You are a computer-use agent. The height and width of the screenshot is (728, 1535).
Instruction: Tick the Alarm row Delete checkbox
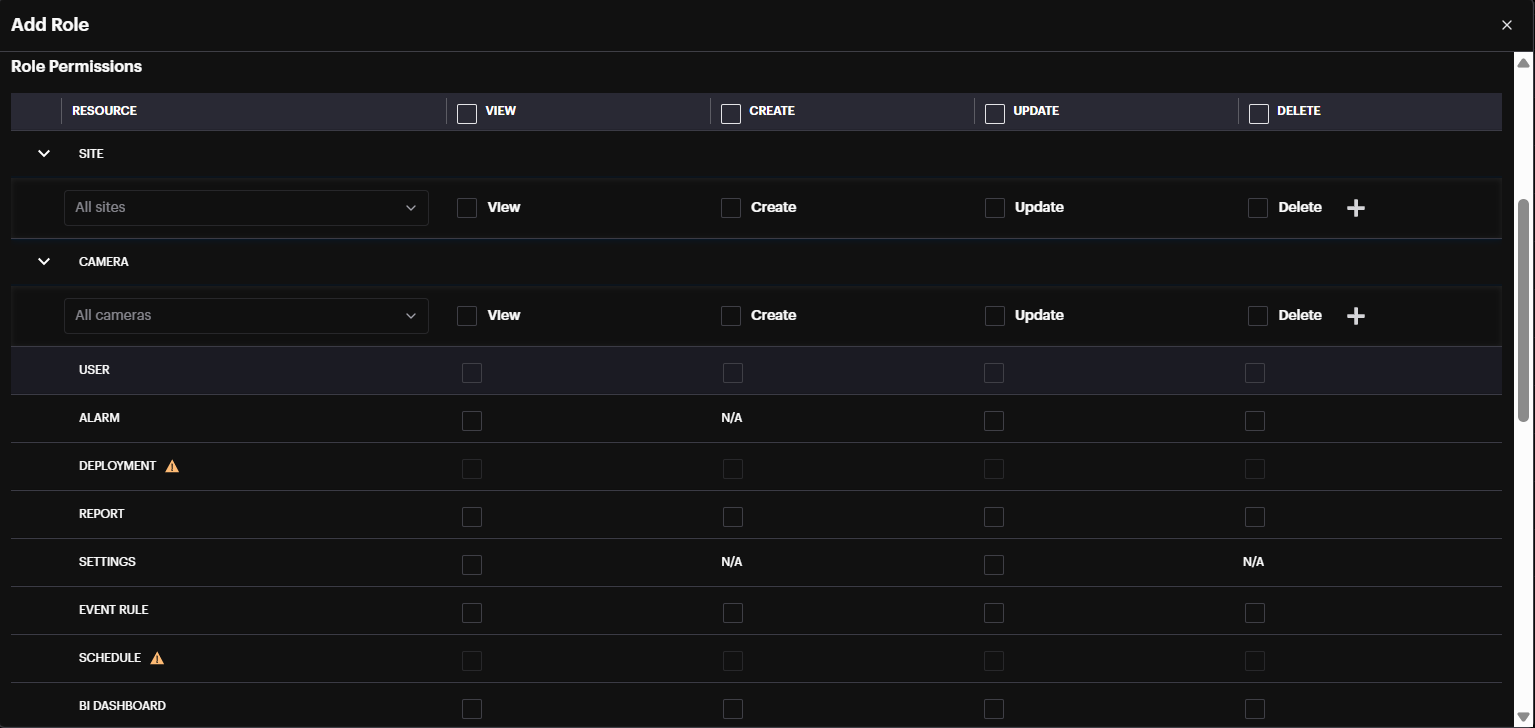point(1255,421)
